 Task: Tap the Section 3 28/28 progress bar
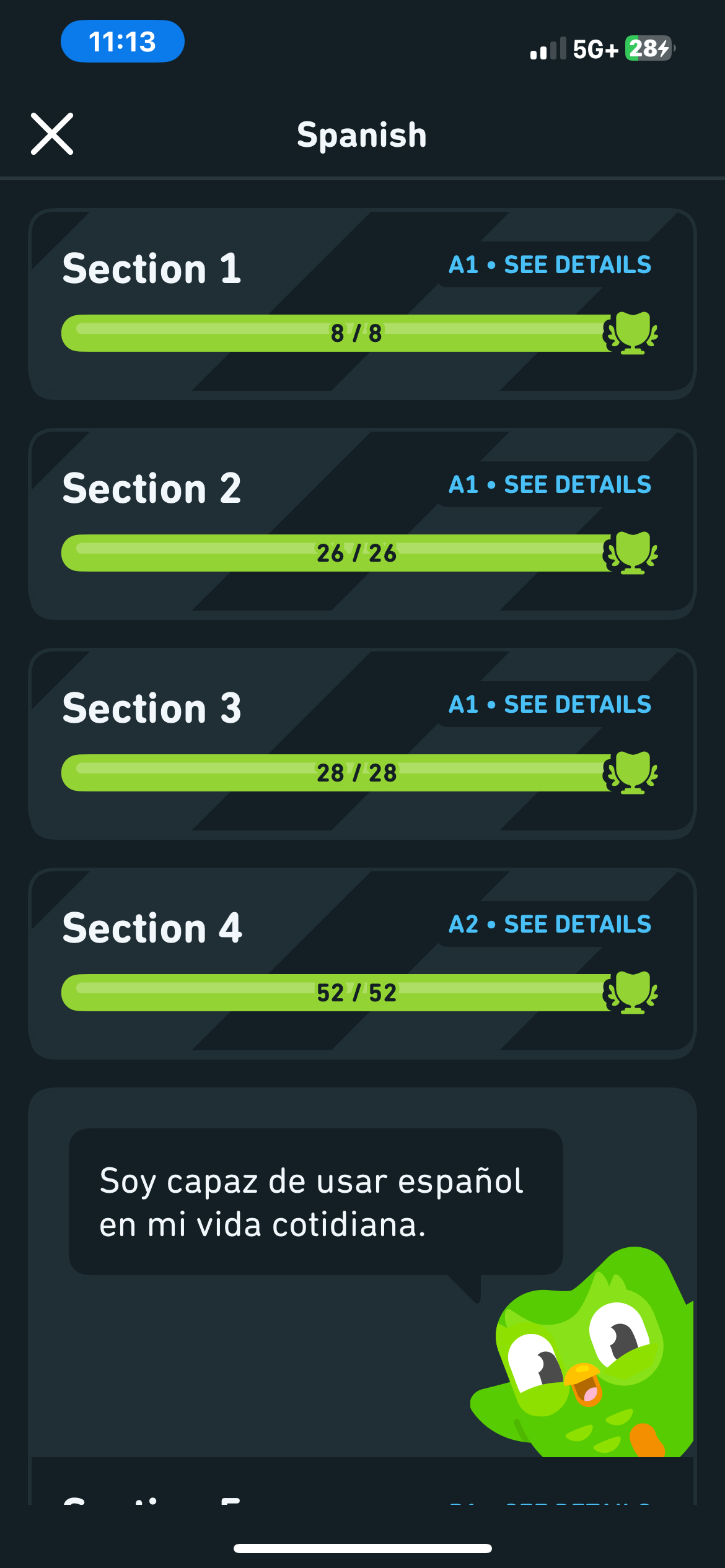tap(335, 773)
